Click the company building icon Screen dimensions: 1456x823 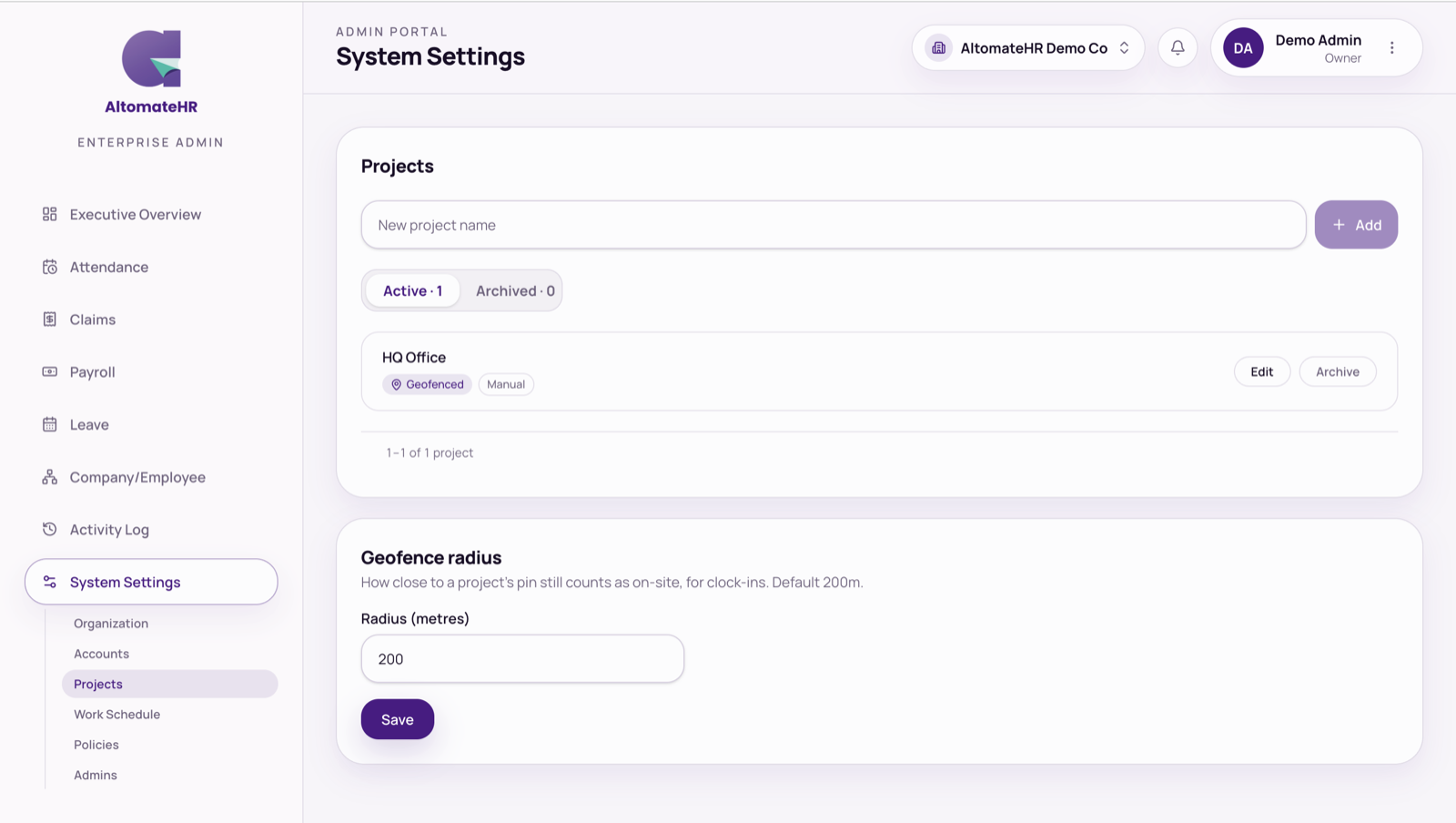click(x=939, y=47)
